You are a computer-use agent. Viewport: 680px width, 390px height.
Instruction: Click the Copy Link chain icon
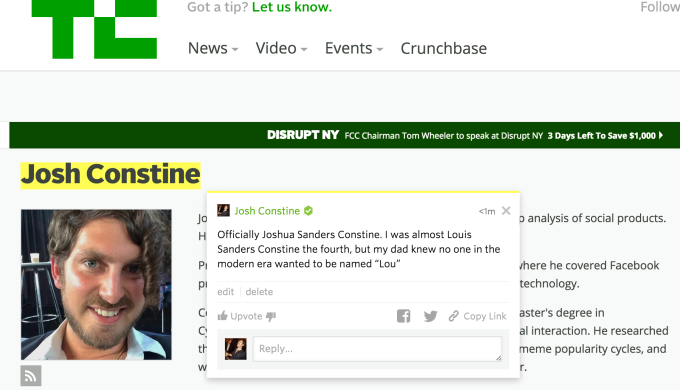tap(454, 316)
